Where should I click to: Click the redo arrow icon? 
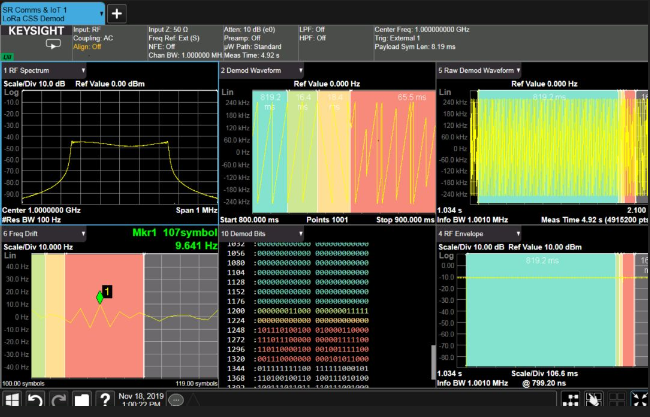pos(57,400)
